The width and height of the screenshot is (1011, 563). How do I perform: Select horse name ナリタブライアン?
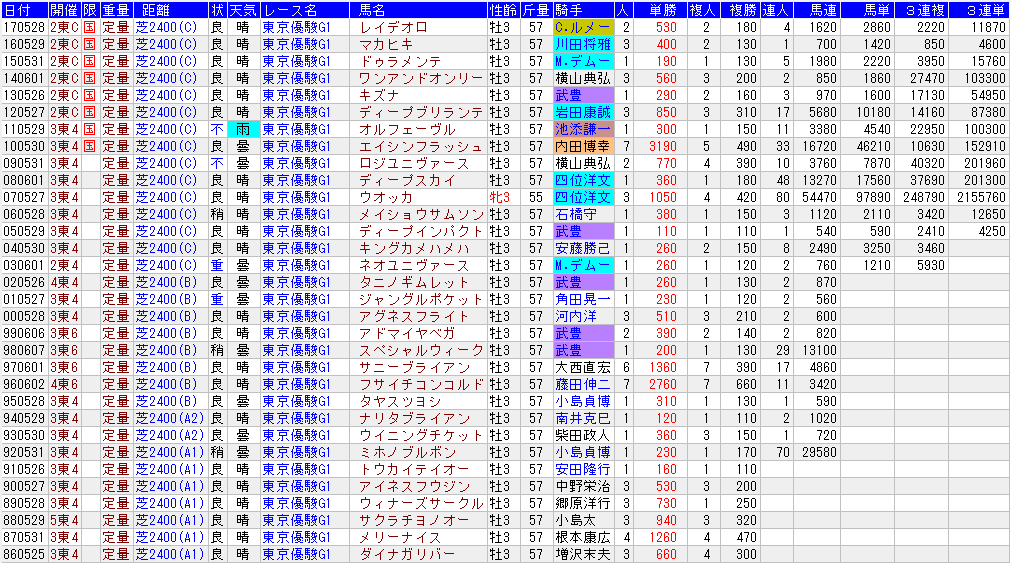click(x=414, y=418)
